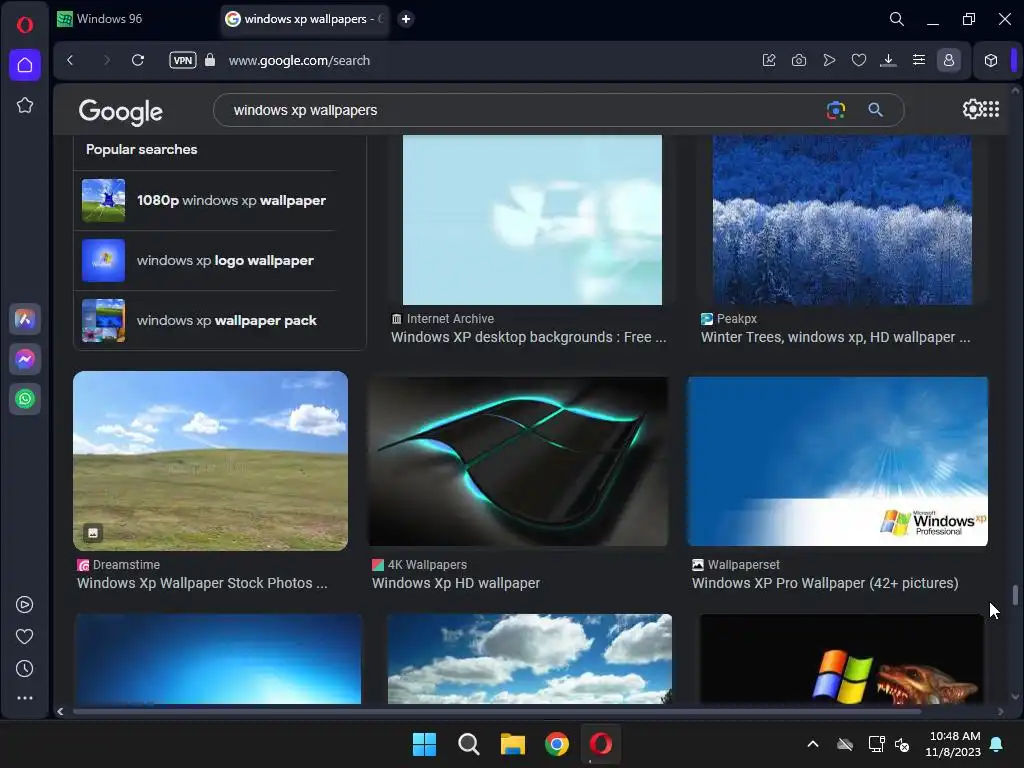Open the downloads icon
The height and width of the screenshot is (768, 1024).
(888, 60)
